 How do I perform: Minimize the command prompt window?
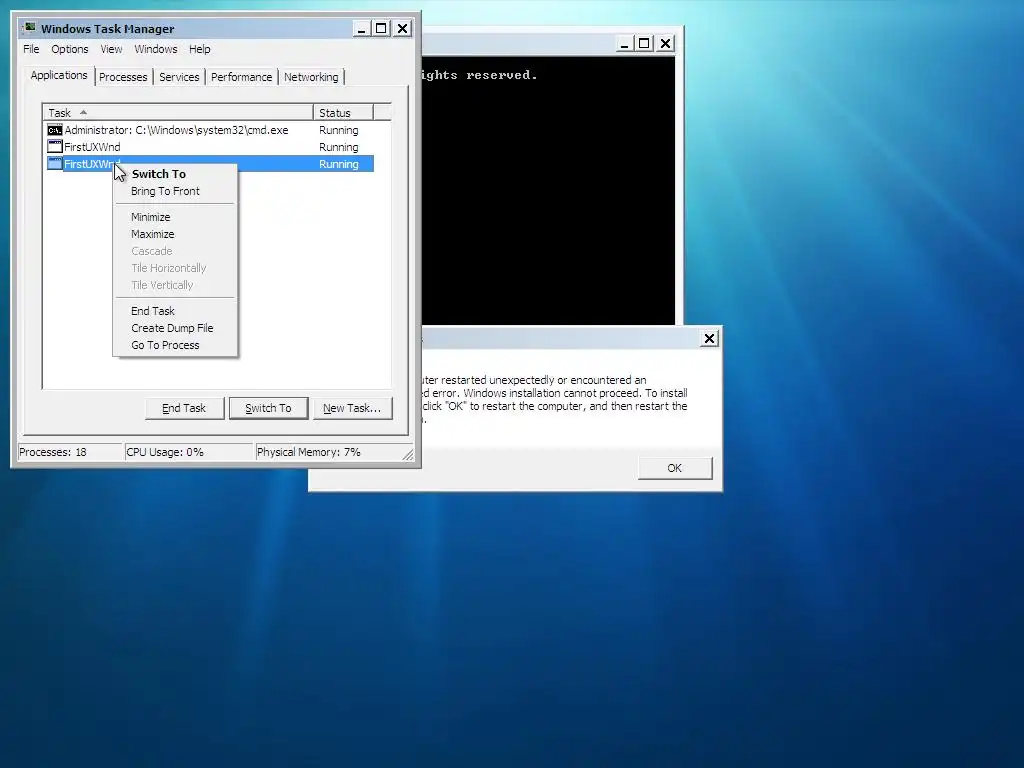(624, 43)
